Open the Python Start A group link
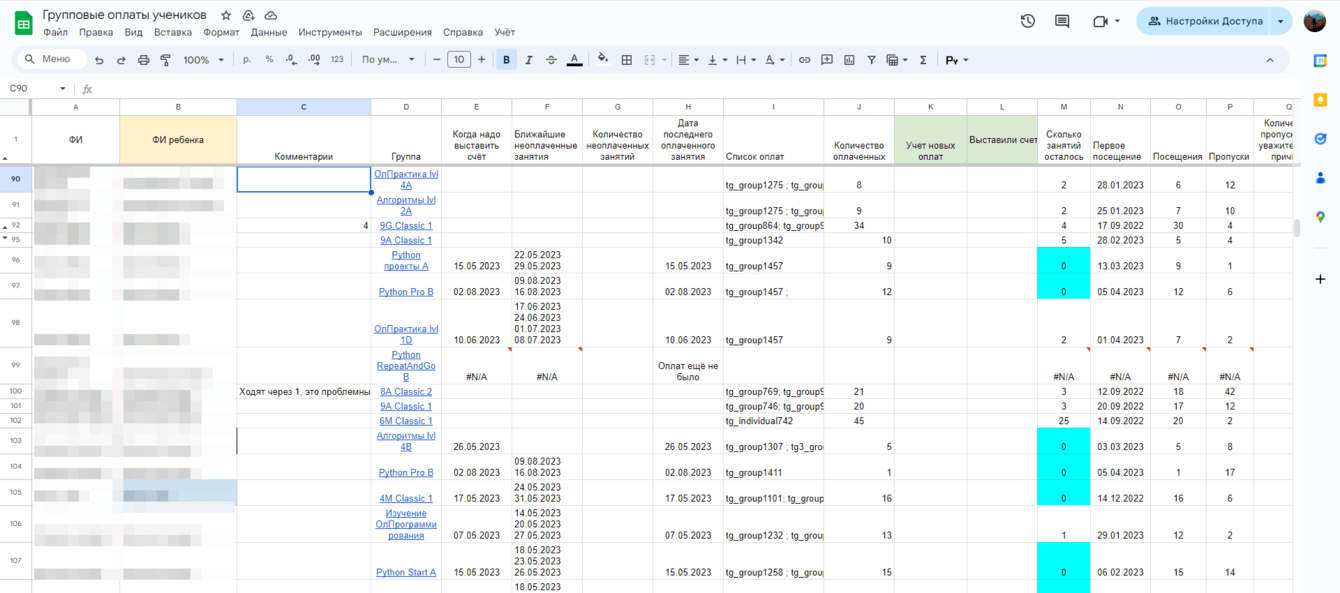Image resolution: width=1340 pixels, height=593 pixels. [x=406, y=573]
